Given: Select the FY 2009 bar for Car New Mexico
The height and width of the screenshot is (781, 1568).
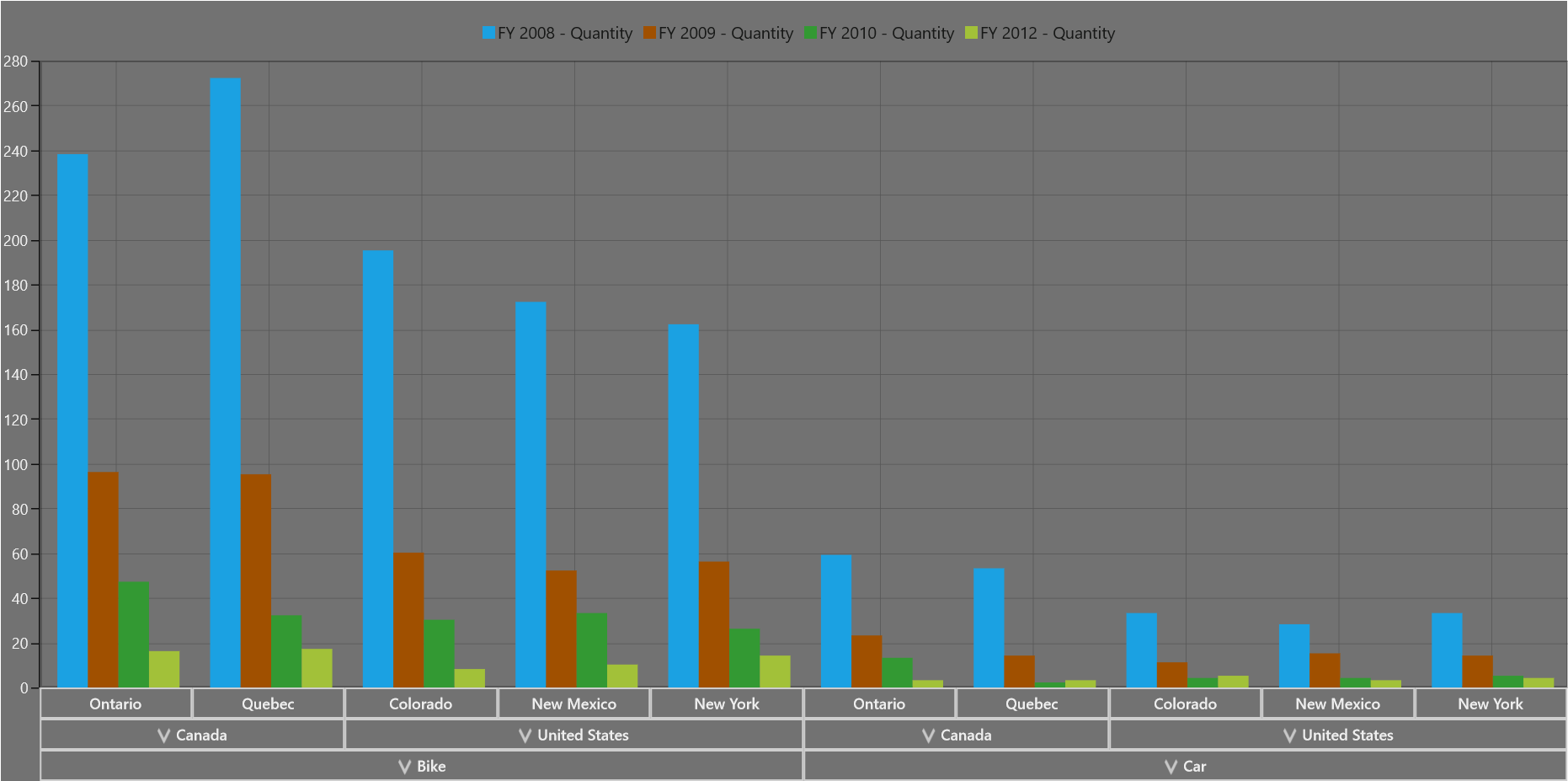Looking at the screenshot, I should point(1325,671).
